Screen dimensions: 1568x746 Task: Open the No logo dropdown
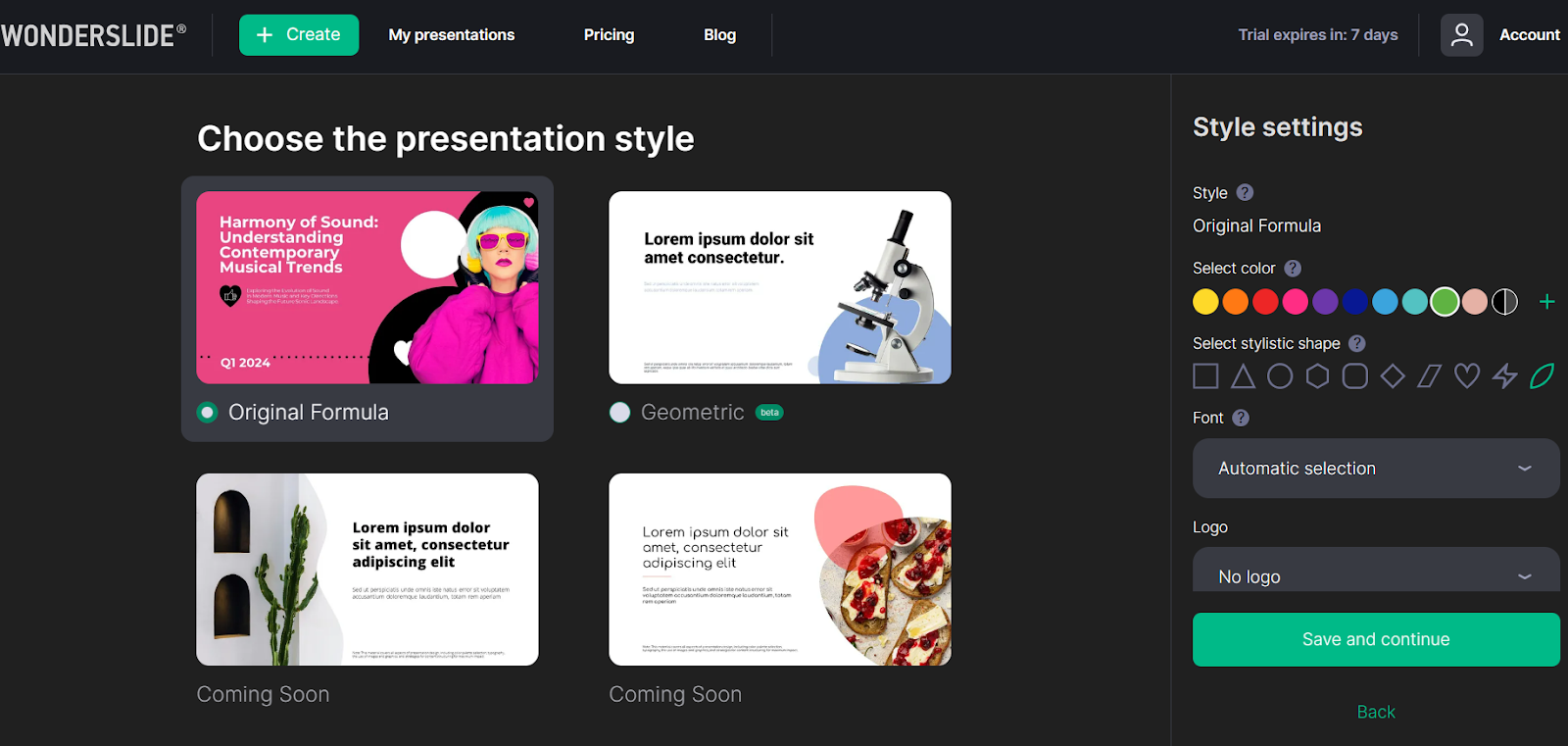(x=1375, y=575)
